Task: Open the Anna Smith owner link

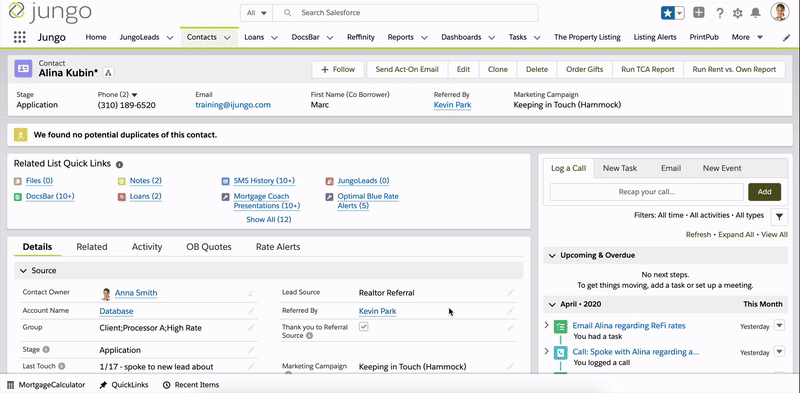Action: (x=136, y=293)
